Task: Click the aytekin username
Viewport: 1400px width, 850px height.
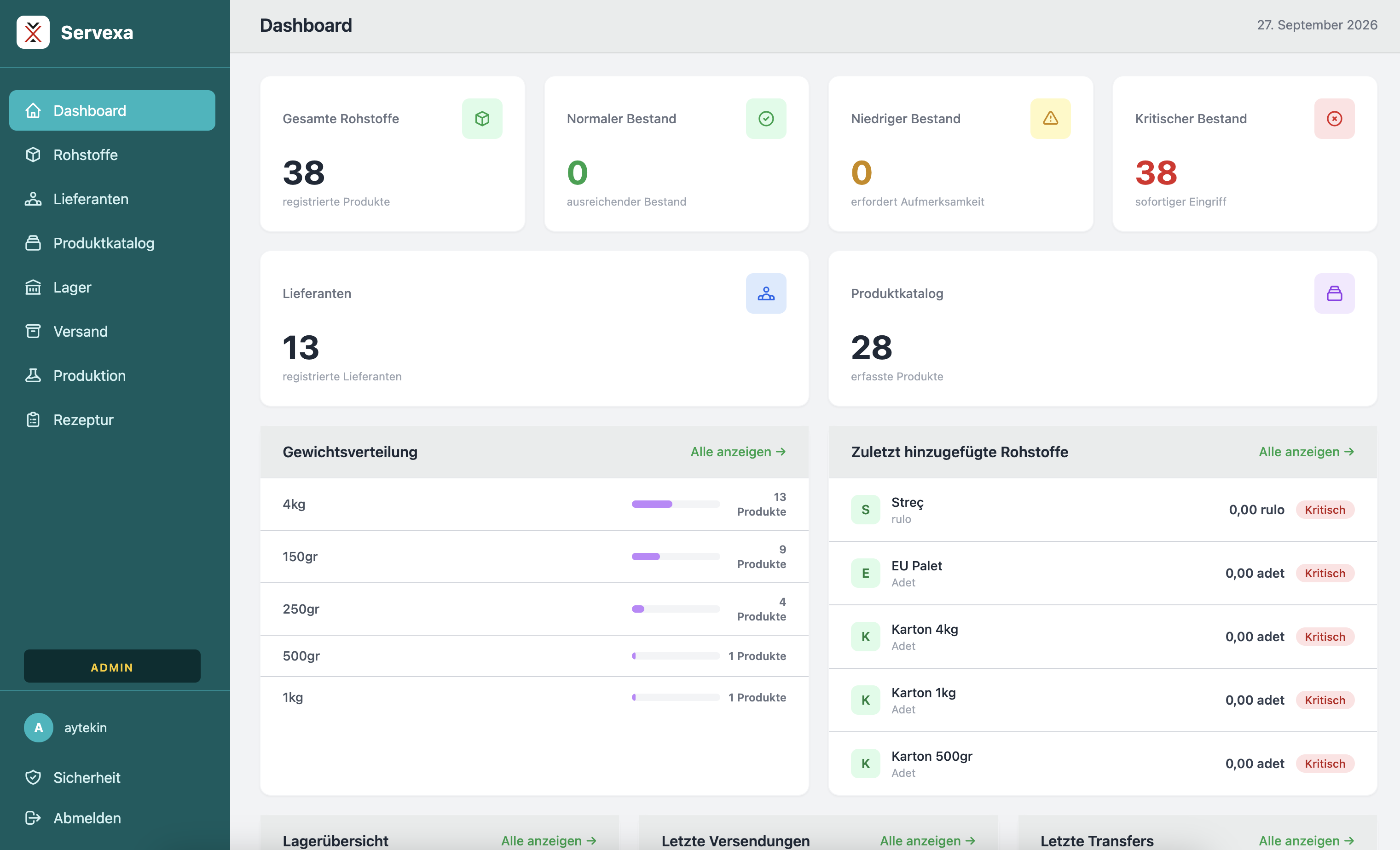Action: tap(85, 727)
